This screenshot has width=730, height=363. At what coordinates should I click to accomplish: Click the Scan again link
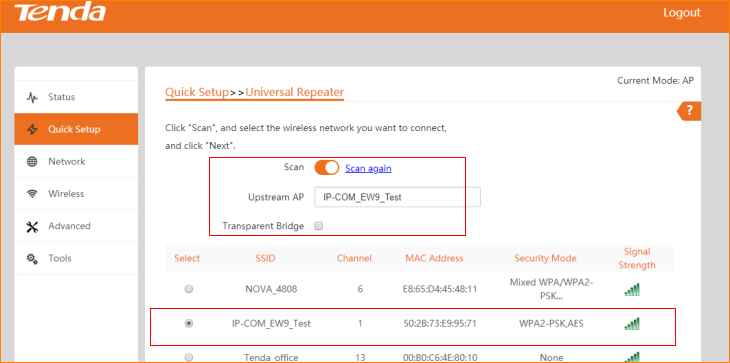point(368,168)
